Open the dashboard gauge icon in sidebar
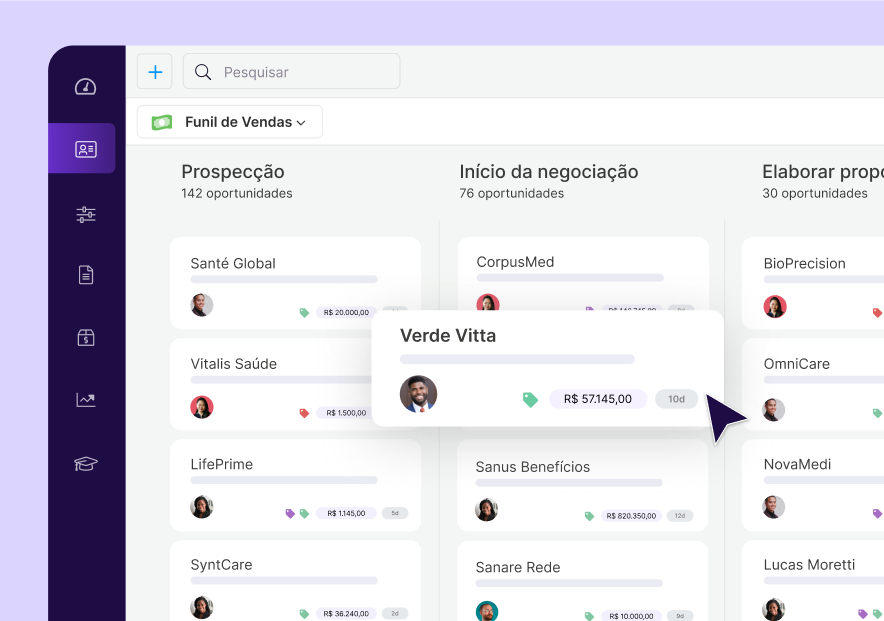Image resolution: width=884 pixels, height=621 pixels. tap(86, 87)
